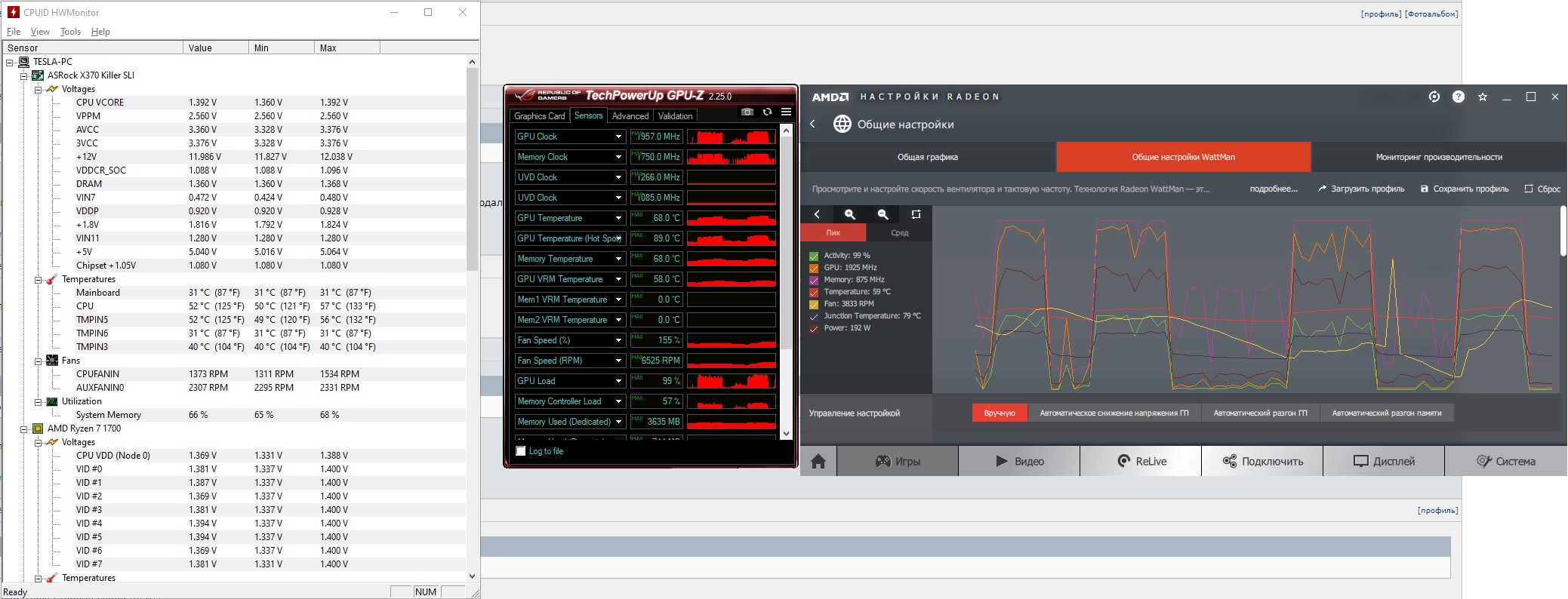Open the Дисплей section

(x=1384, y=461)
